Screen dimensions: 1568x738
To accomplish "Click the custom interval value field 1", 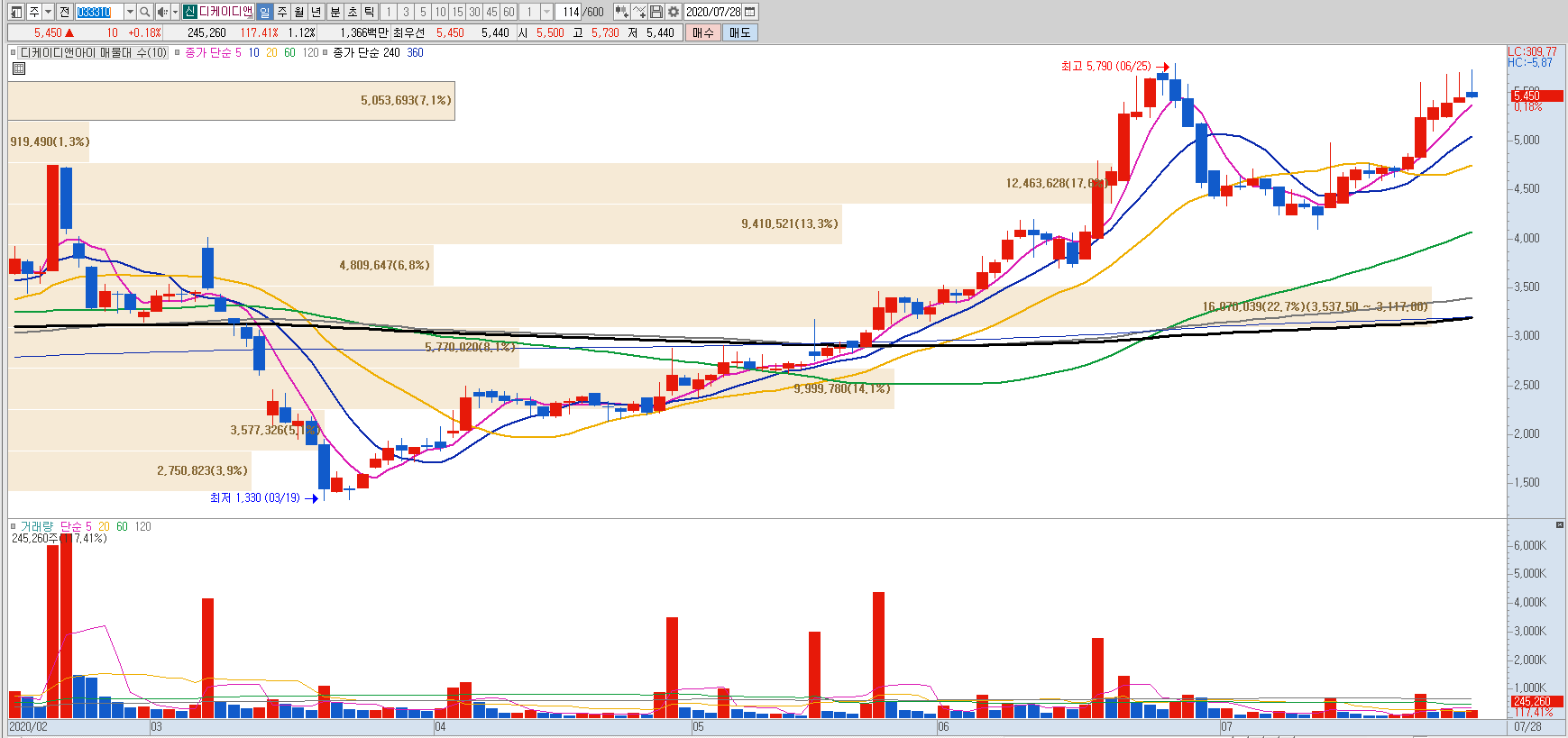I will pyautogui.click(x=530, y=12).
